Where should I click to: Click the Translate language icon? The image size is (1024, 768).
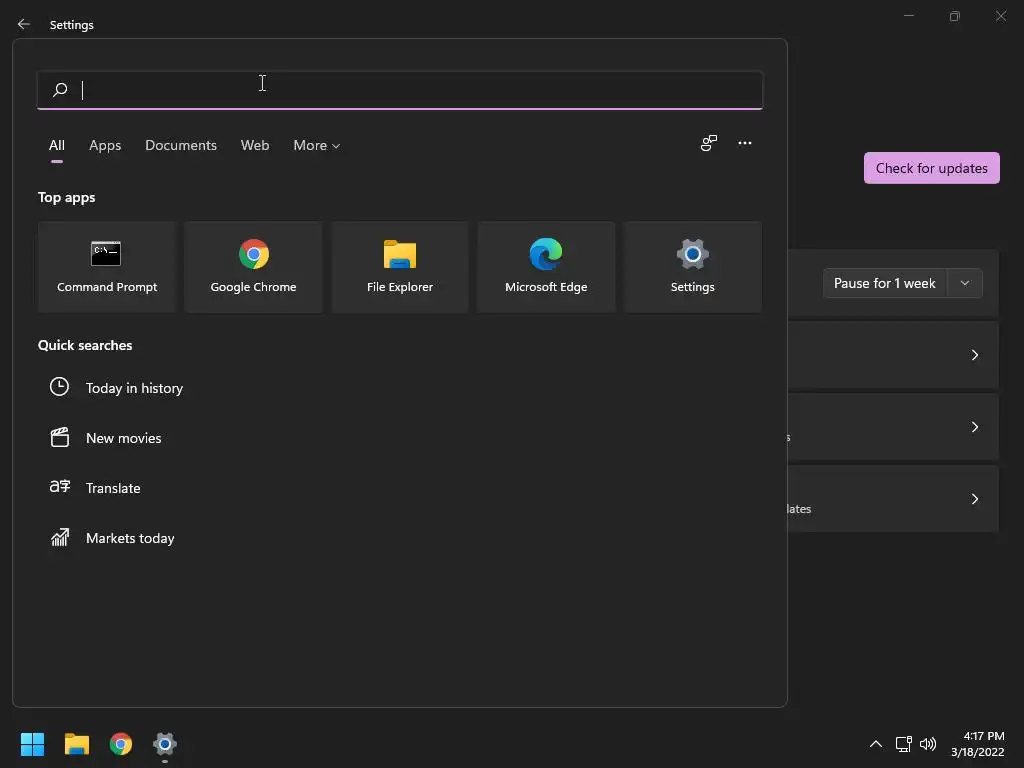coord(59,487)
